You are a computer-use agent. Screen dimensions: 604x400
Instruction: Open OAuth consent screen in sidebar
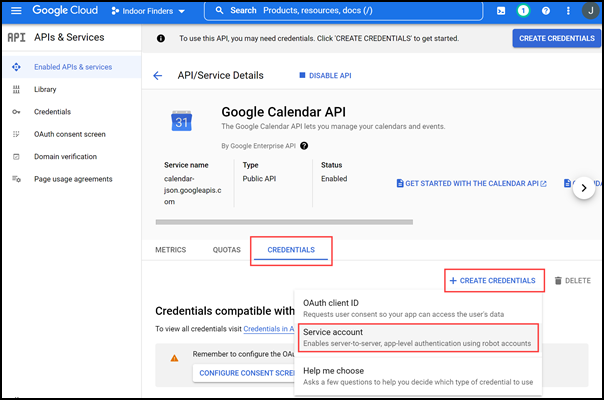[x=72, y=134]
